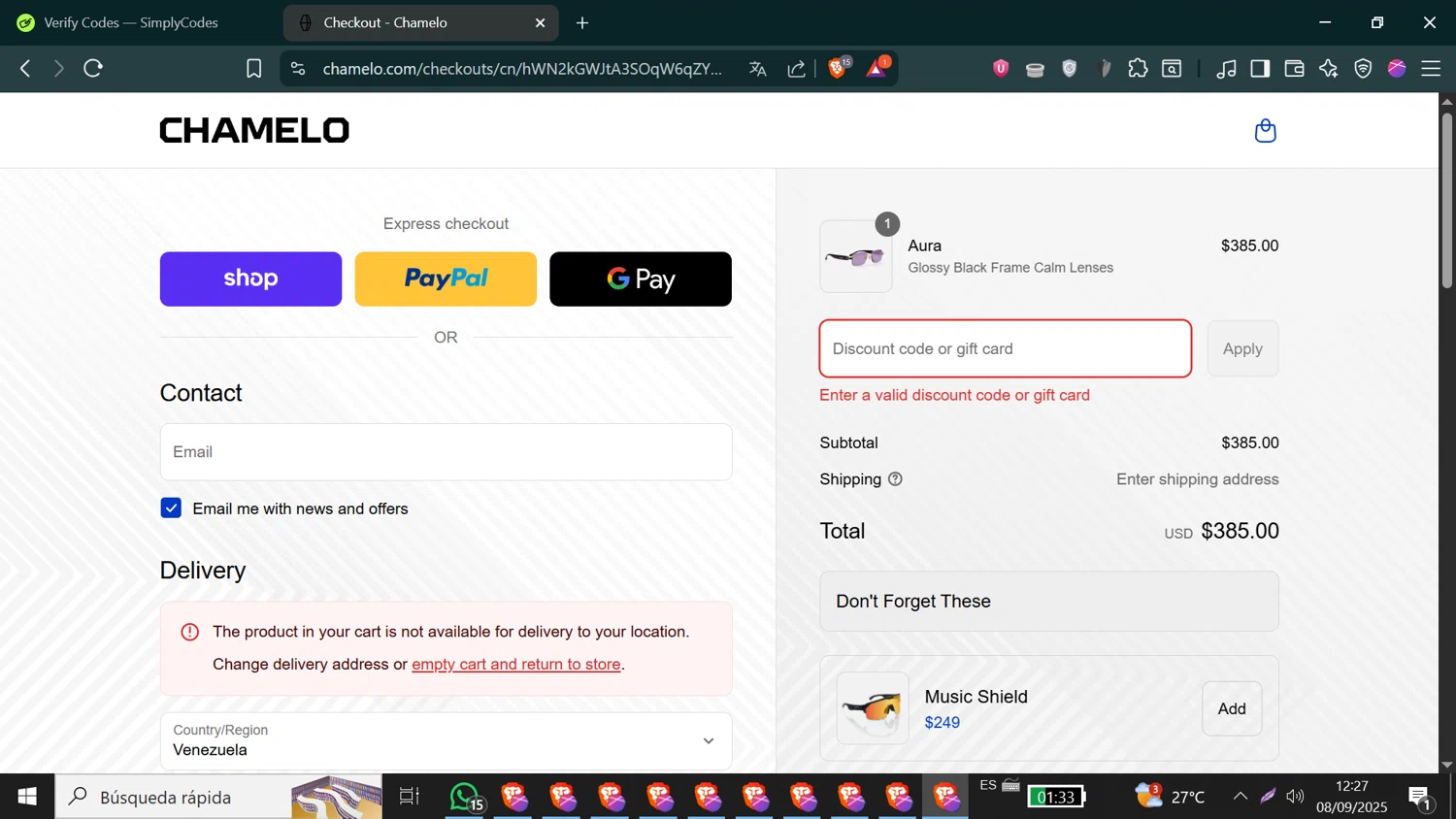Click the Apply discount button

1242,348
